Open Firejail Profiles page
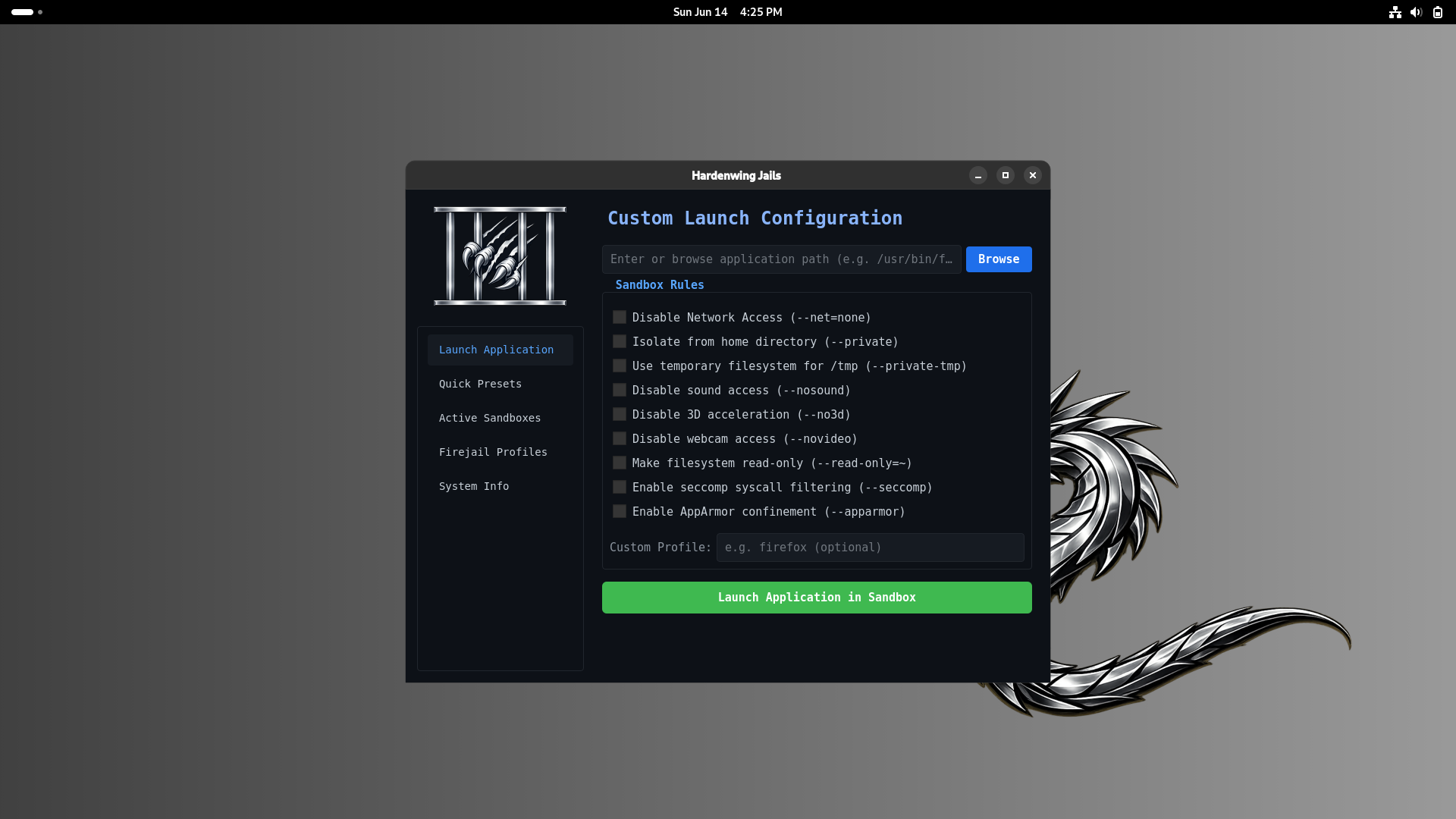 click(500, 452)
